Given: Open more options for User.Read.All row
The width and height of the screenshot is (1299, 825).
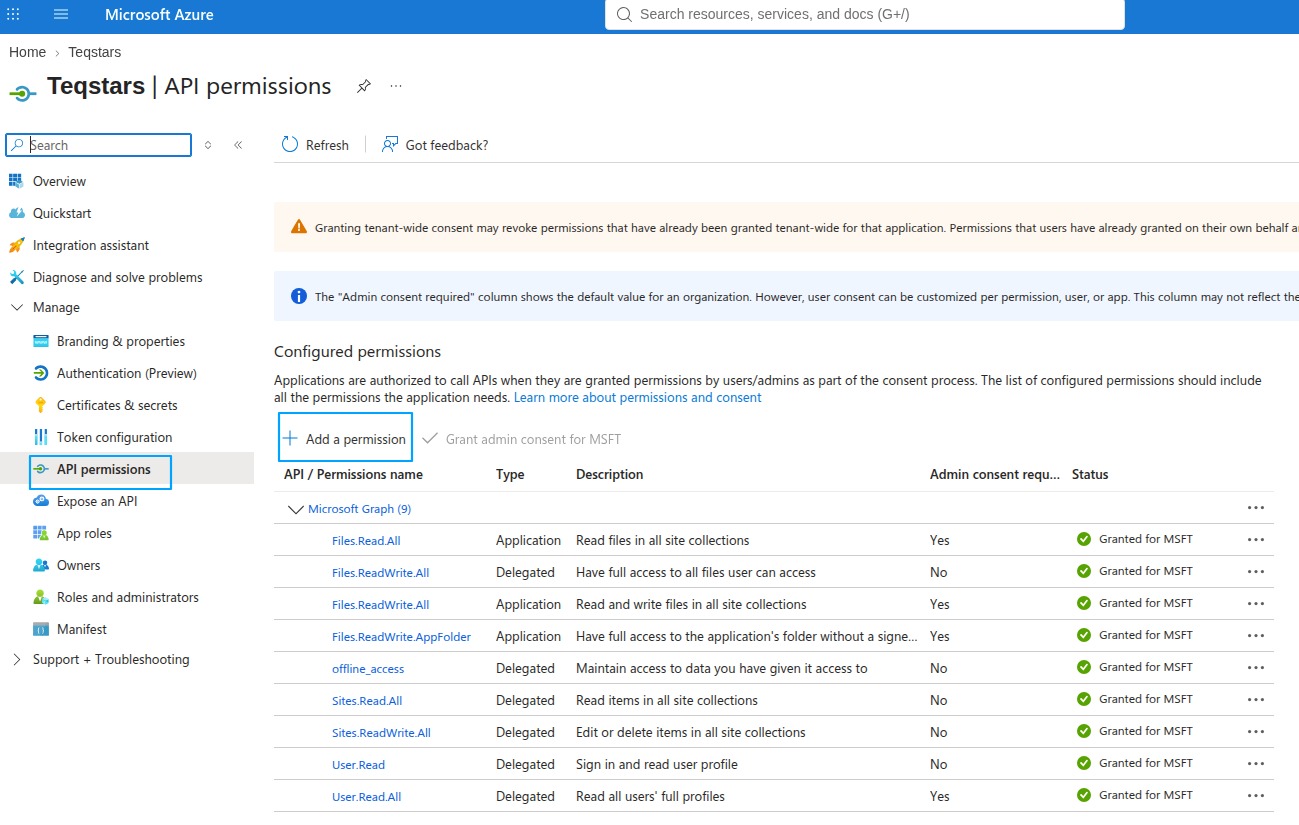Looking at the screenshot, I should tap(1256, 796).
